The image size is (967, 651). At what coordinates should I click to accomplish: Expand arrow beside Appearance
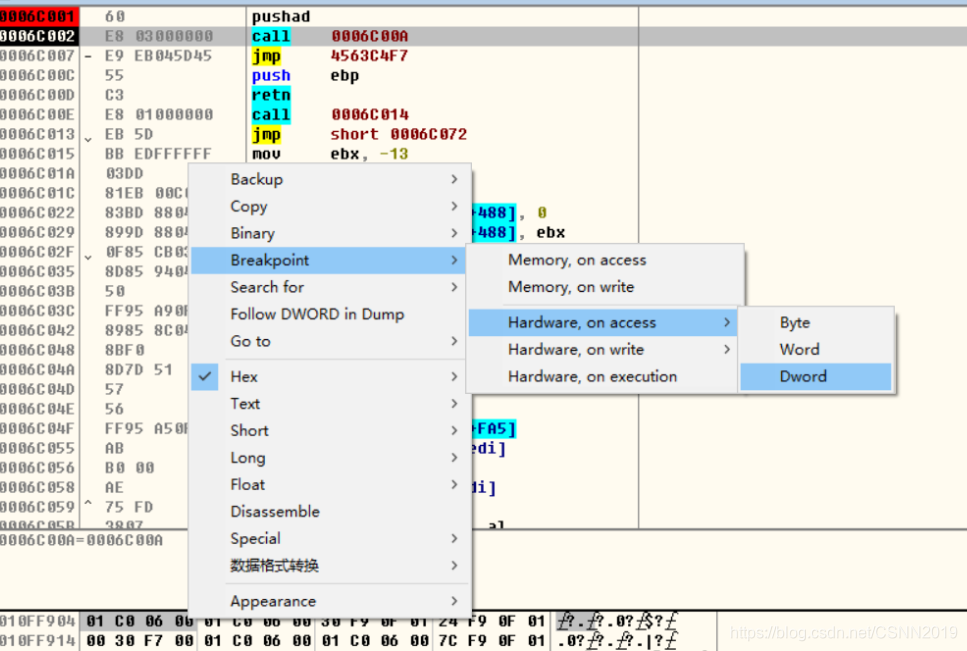tap(455, 601)
